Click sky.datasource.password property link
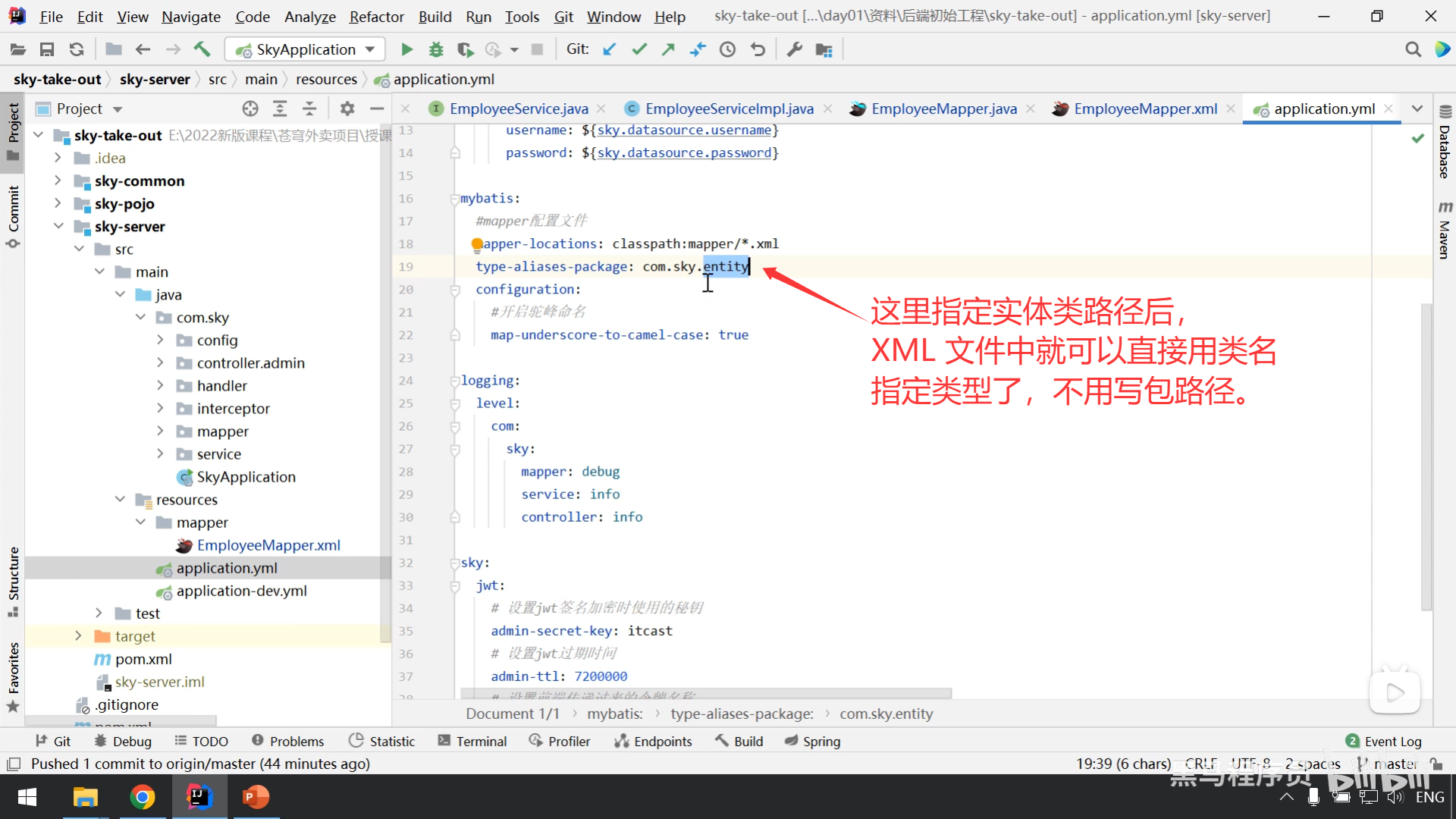 point(684,152)
